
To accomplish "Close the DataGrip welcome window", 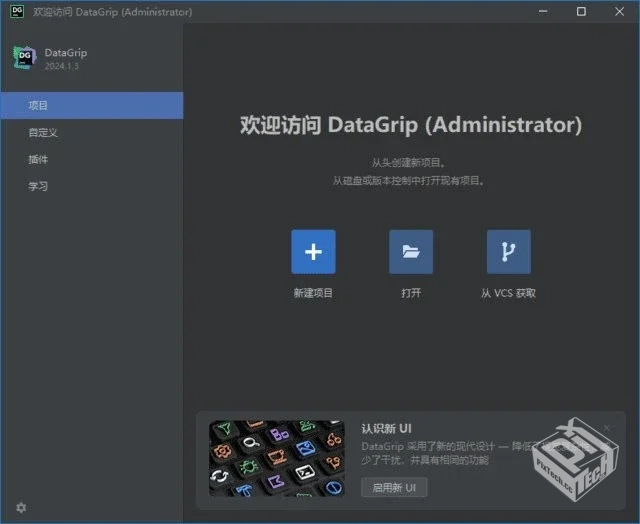I will 619,11.
